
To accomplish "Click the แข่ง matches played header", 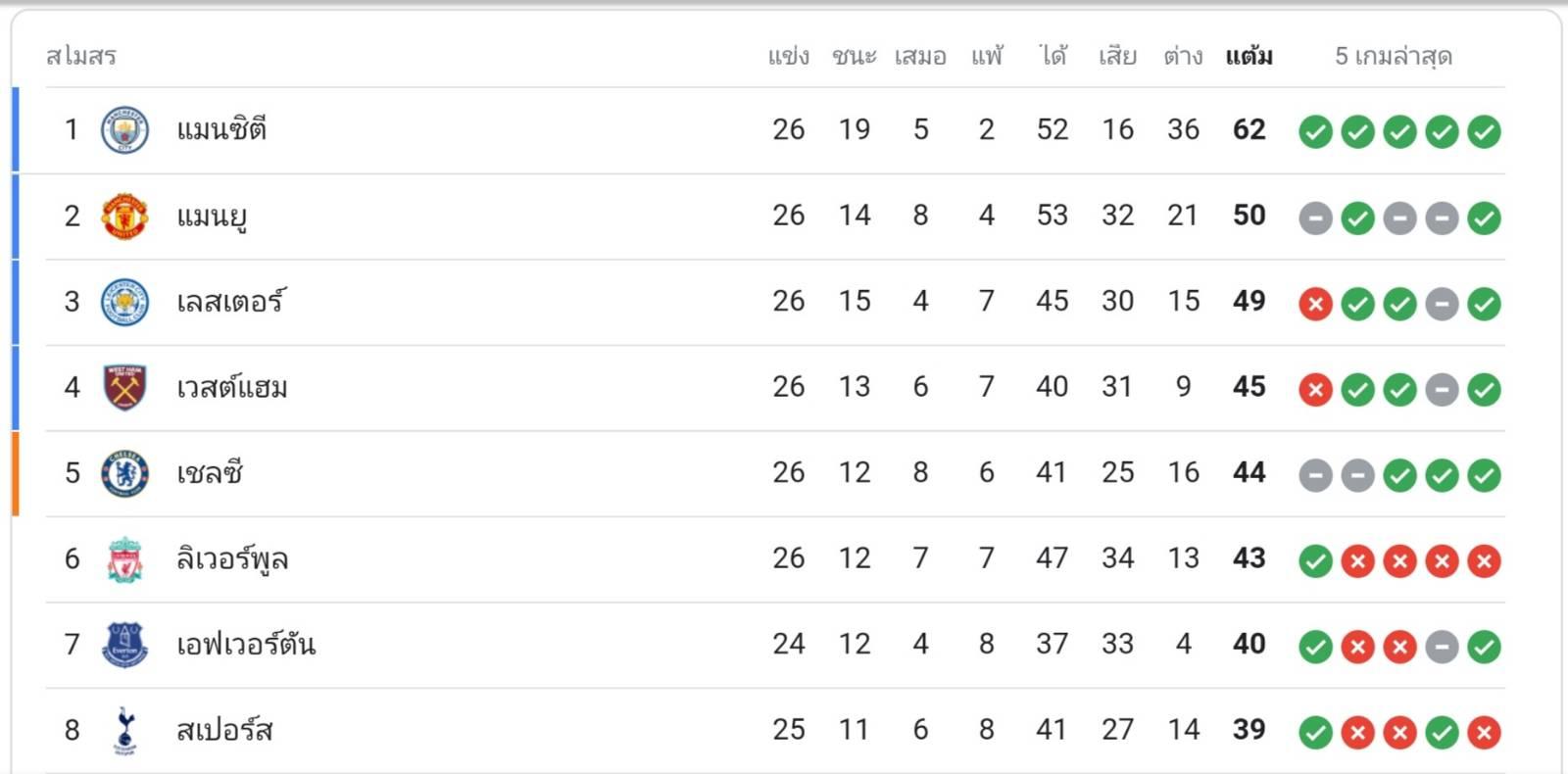I will 789,56.
